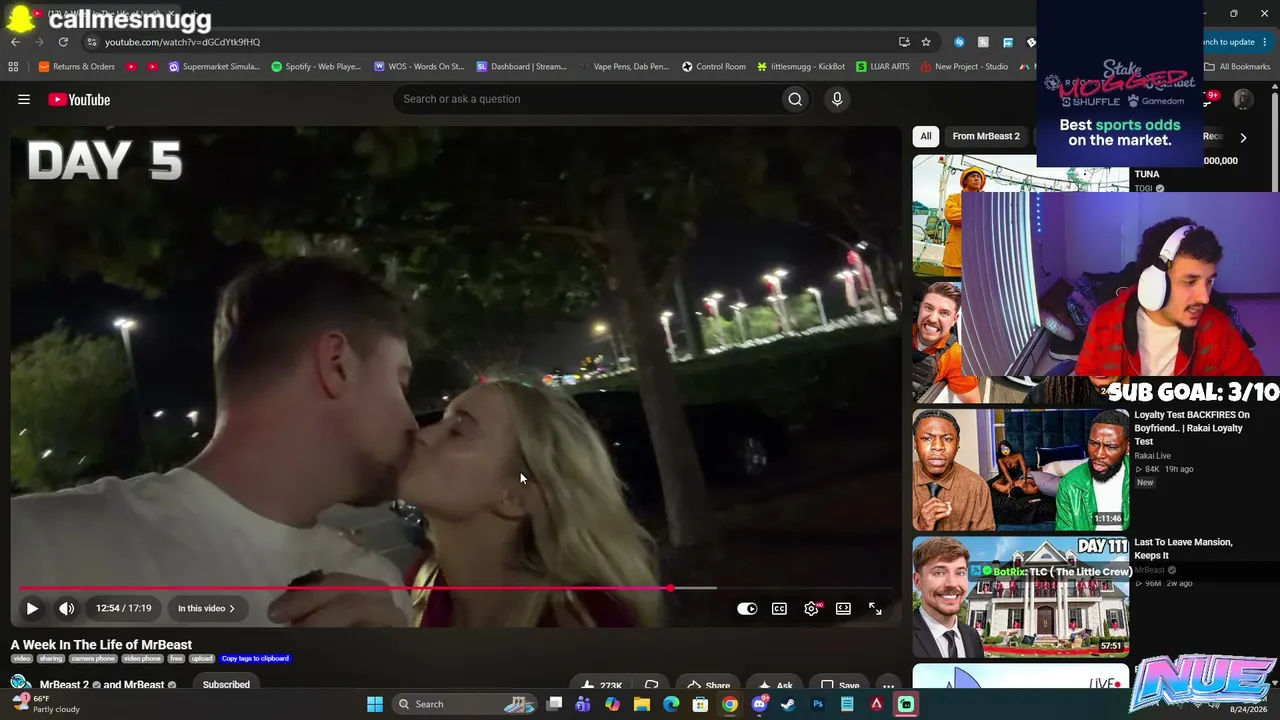This screenshot has width=1280, height=720.
Task: Play the video
Action: point(32,608)
